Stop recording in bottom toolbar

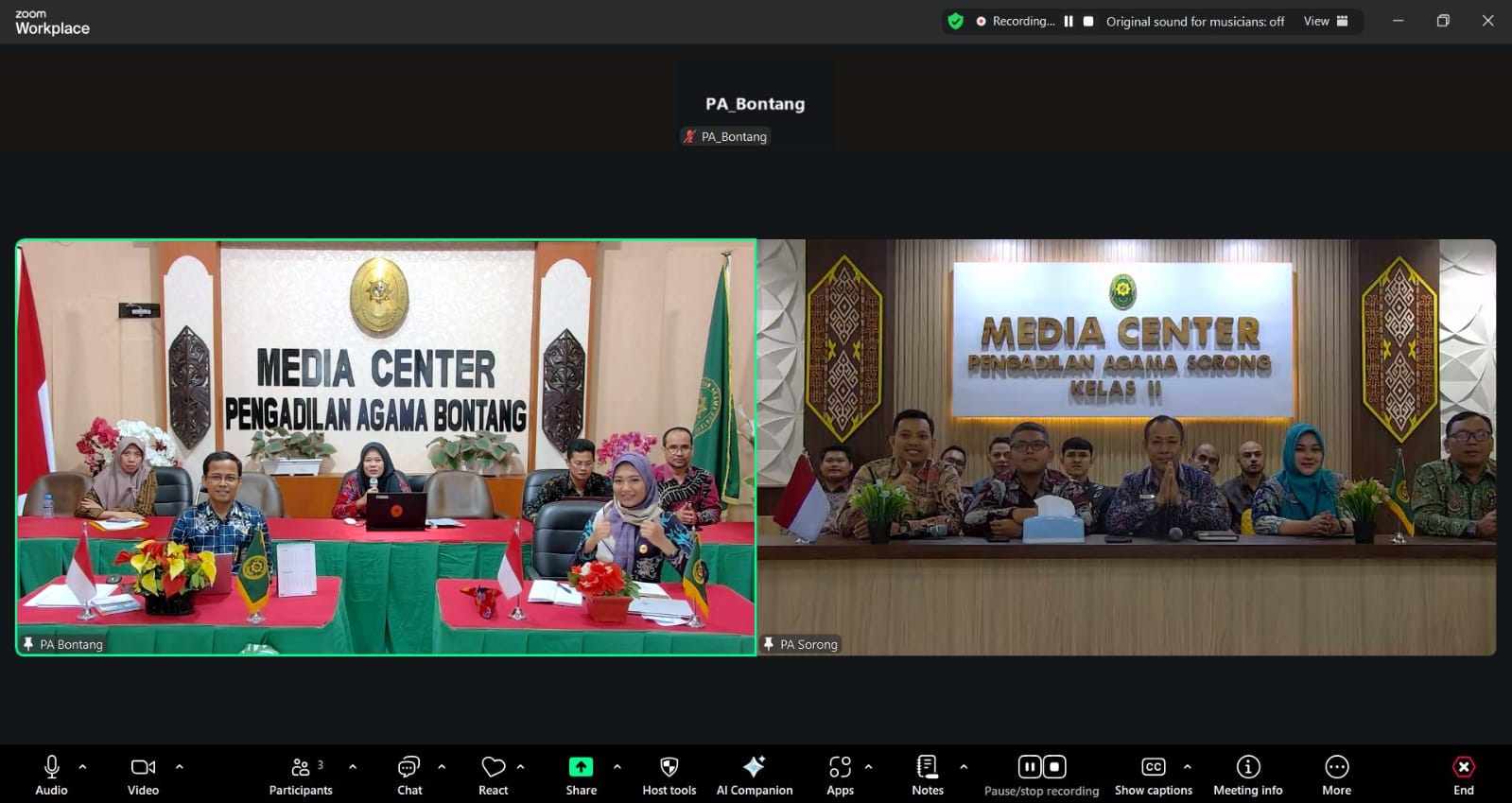(x=1054, y=766)
